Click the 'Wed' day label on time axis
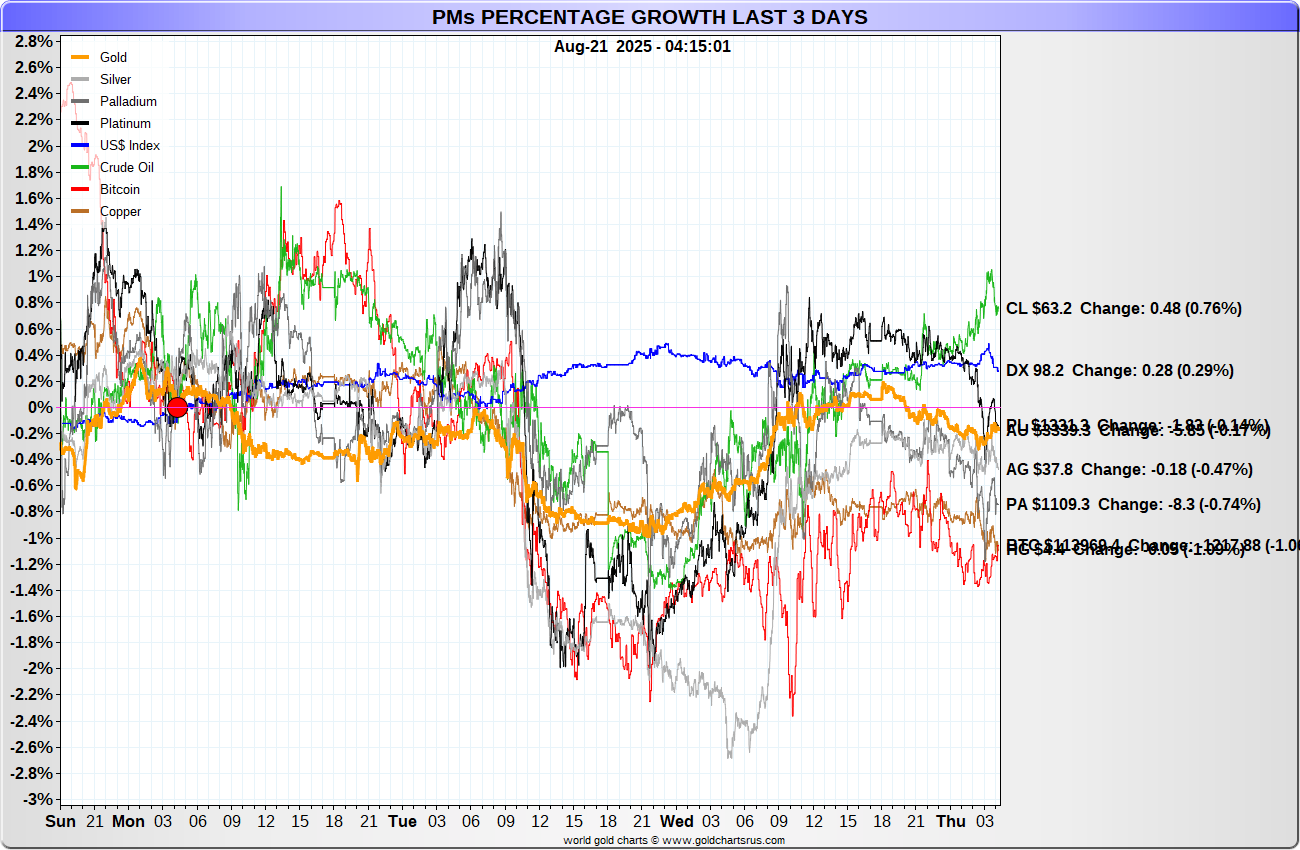Viewport: 1300px width, 850px height. click(x=676, y=822)
